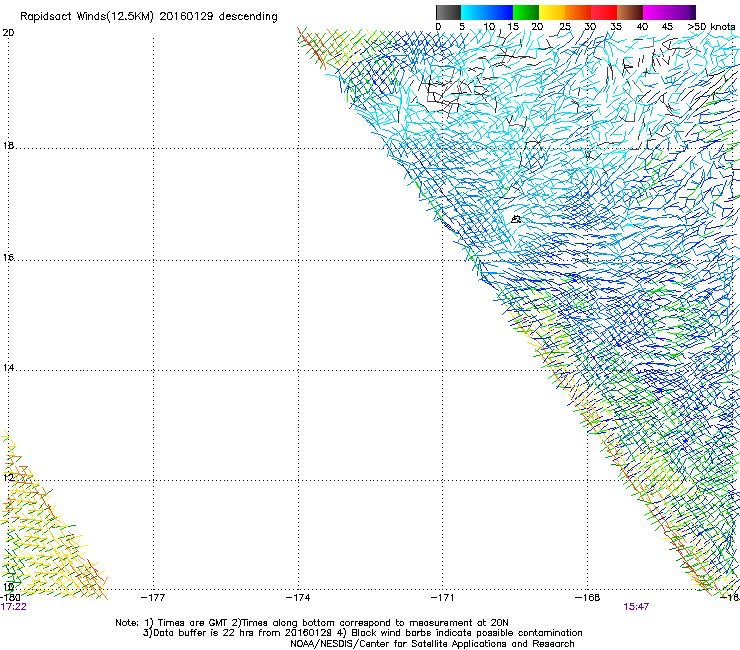Screen dimensions: 740x650
Task: Click legend tick label 25
Action: click(x=564, y=27)
